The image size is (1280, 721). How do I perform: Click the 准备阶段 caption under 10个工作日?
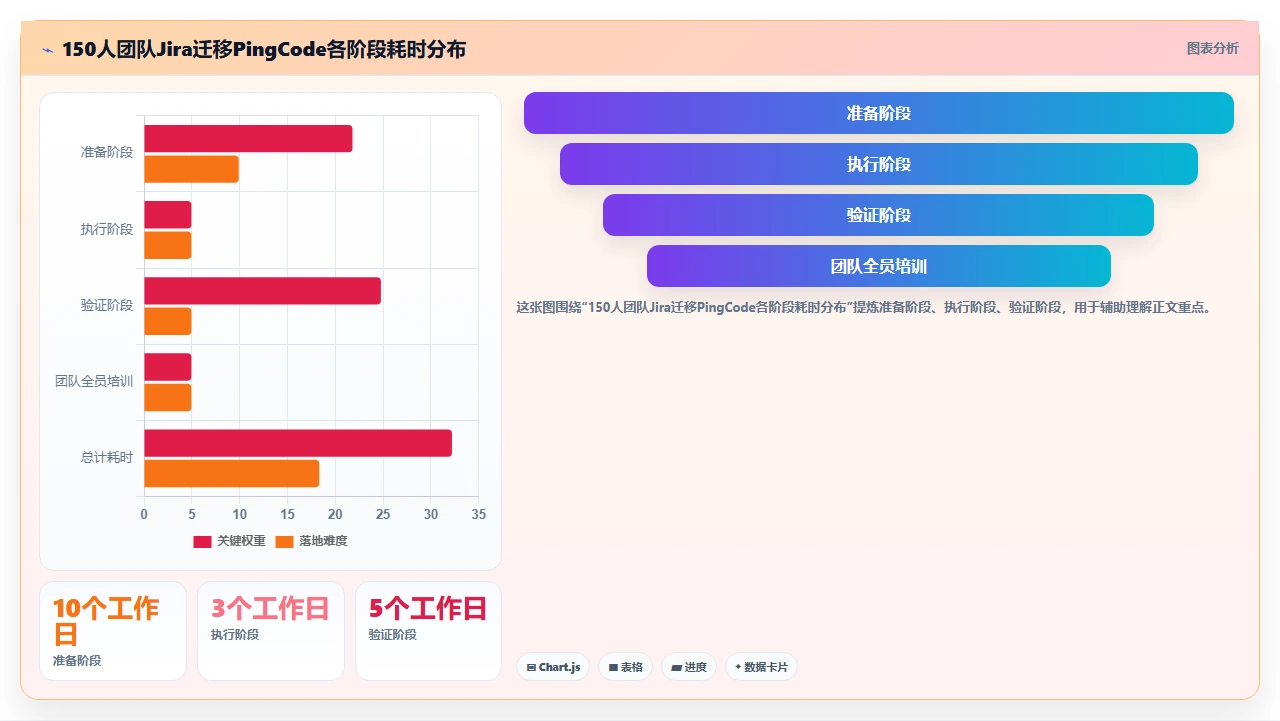pyautogui.click(x=77, y=661)
